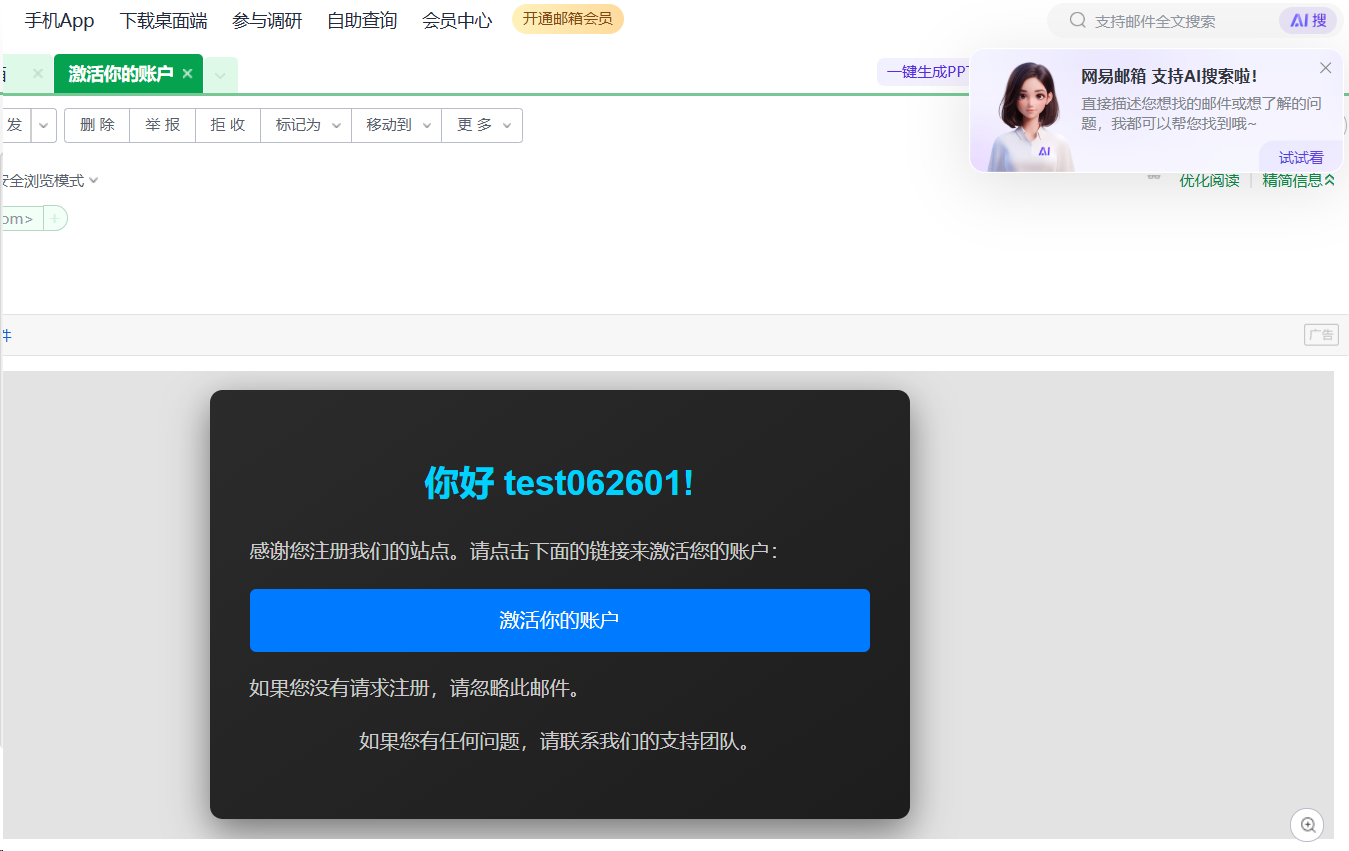Click the 广告 label tag
The image size is (1349, 851).
click(x=1321, y=335)
